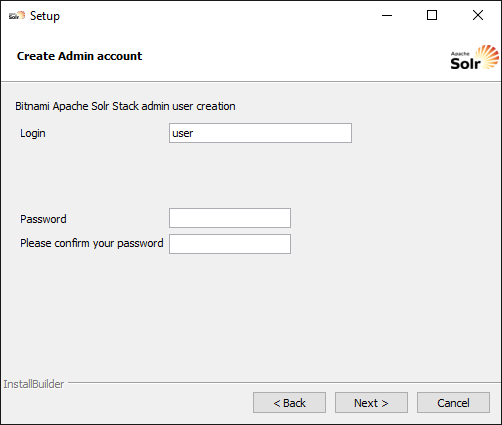Click the InstallBuilder label
502x425 pixels.
(x=34, y=384)
